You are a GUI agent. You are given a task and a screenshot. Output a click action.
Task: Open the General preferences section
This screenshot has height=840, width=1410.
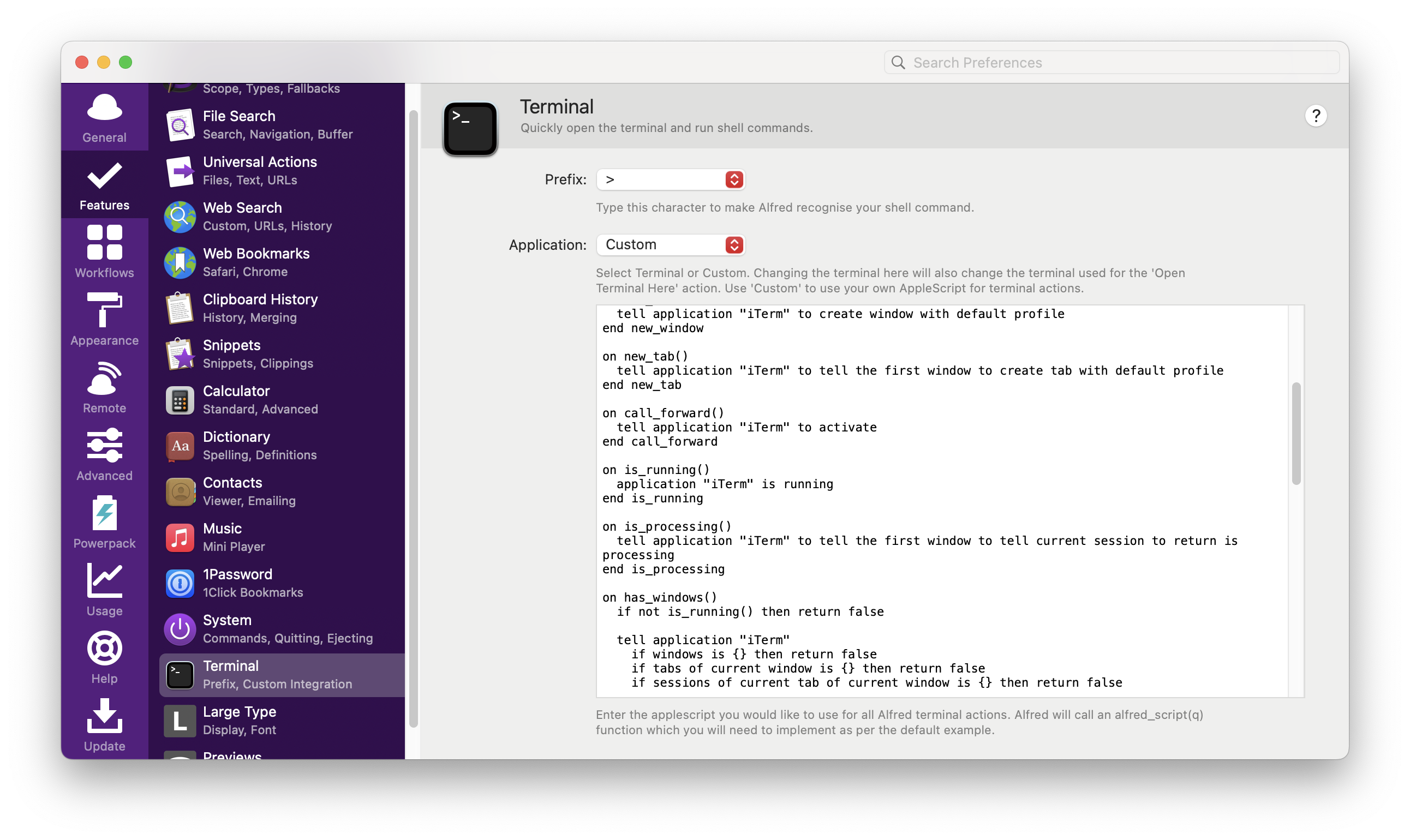(x=104, y=118)
